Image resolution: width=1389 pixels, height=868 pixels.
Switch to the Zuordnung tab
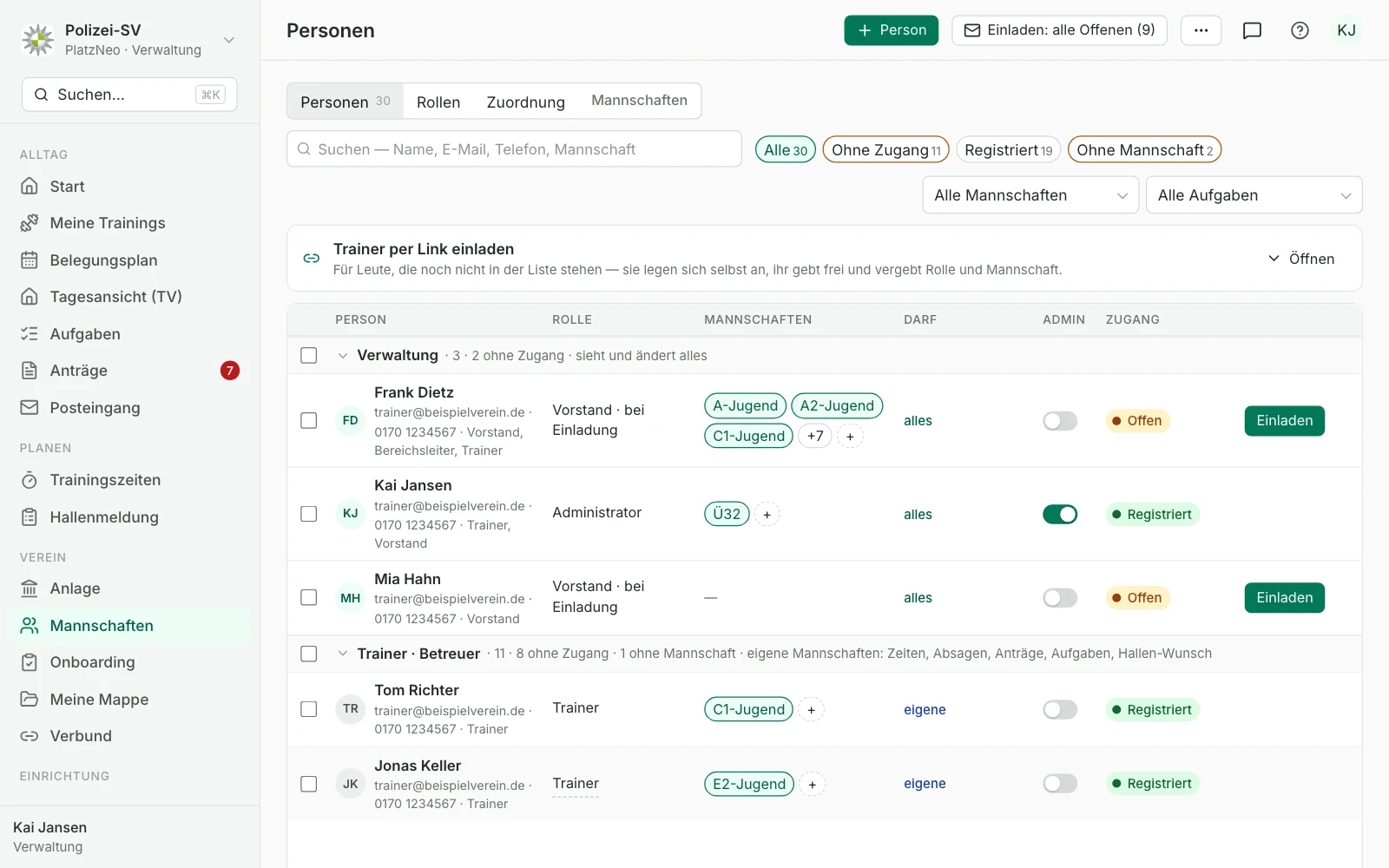525,102
